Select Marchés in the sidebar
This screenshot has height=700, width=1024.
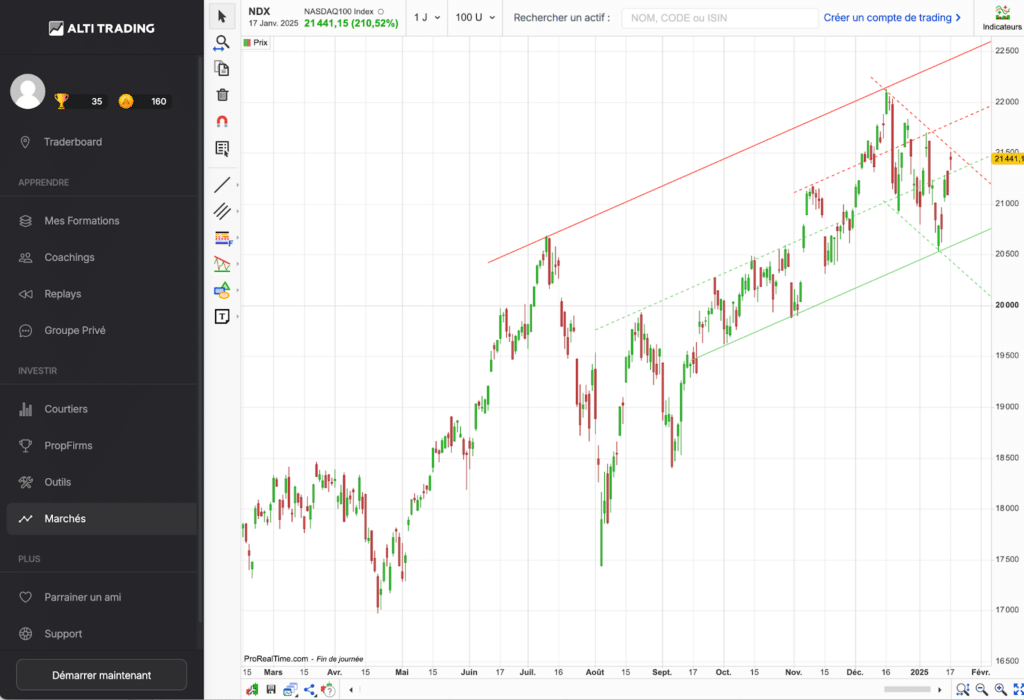click(x=101, y=518)
